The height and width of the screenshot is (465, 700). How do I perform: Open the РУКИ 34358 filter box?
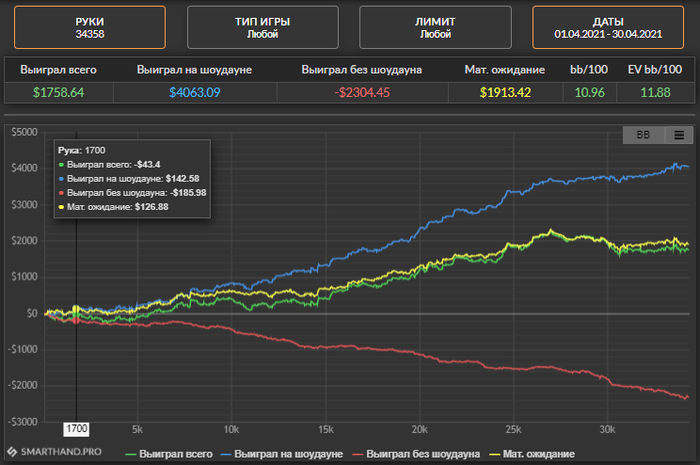90,27
